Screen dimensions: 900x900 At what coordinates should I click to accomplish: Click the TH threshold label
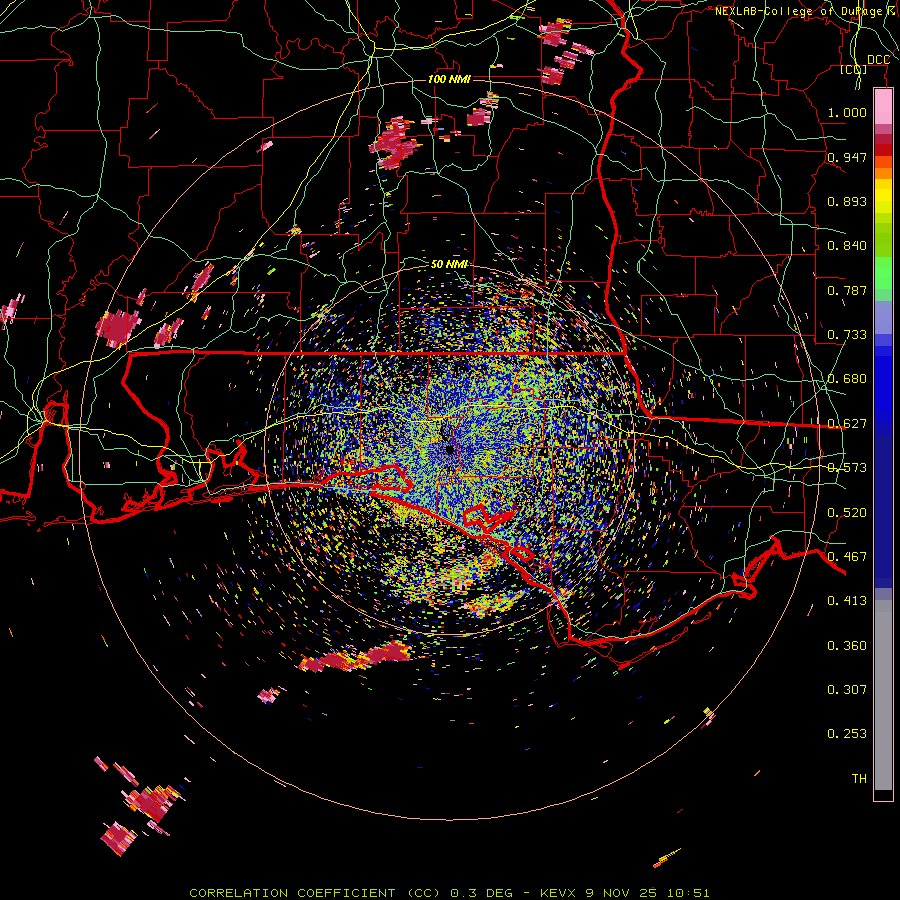click(859, 779)
